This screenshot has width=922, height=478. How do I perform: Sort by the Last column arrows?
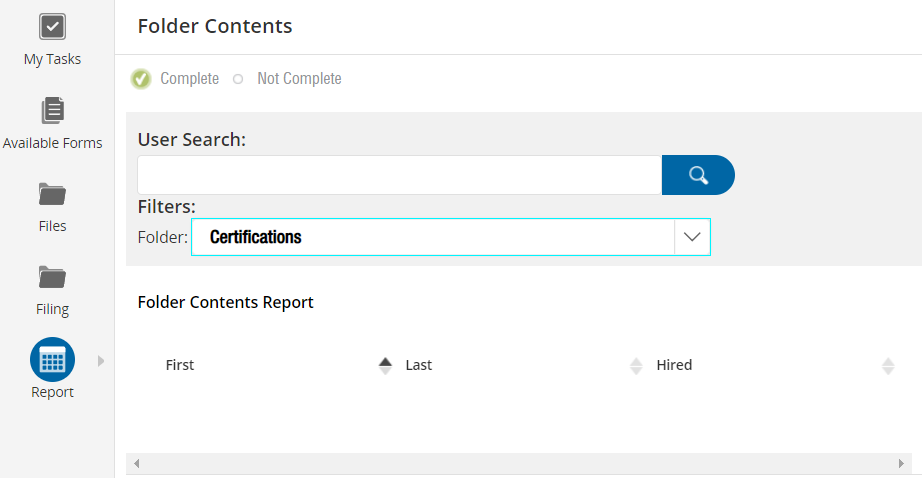[x=636, y=366]
